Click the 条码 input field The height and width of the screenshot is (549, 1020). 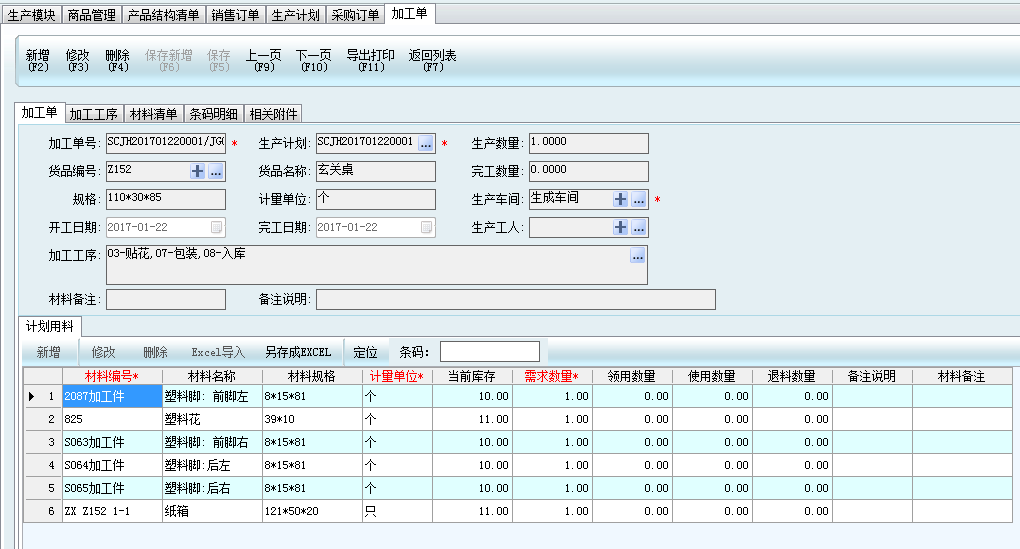click(x=489, y=352)
